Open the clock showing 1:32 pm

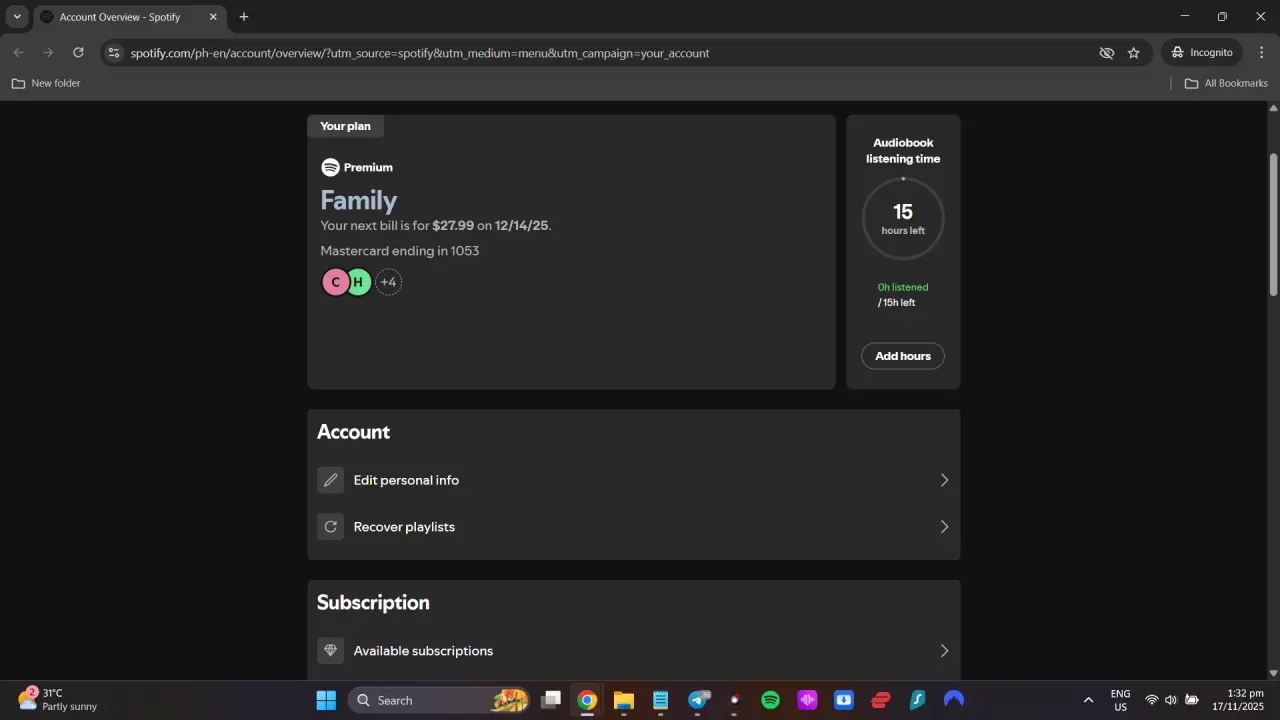pos(1238,700)
